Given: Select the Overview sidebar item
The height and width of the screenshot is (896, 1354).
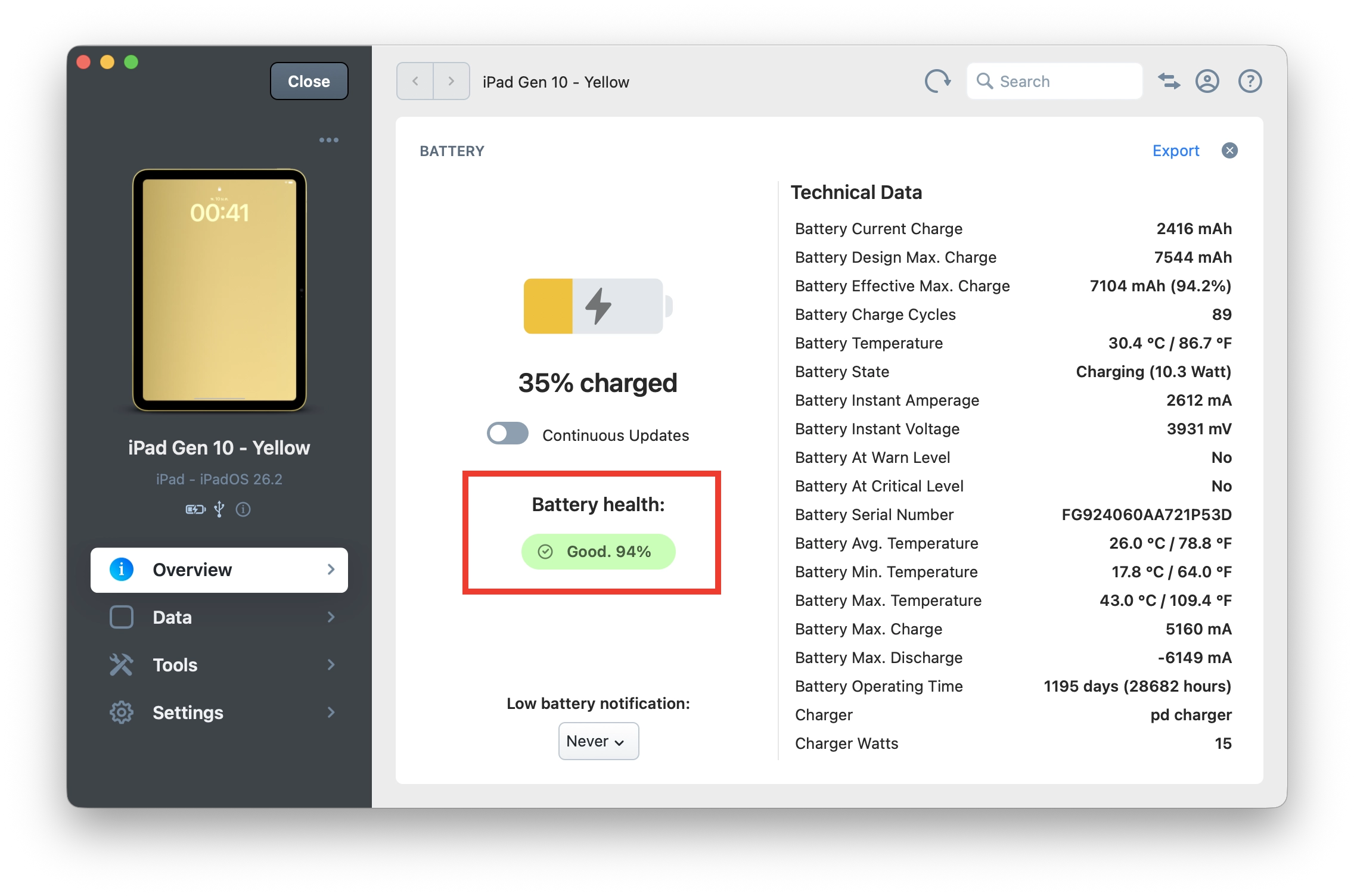Looking at the screenshot, I should [x=219, y=570].
